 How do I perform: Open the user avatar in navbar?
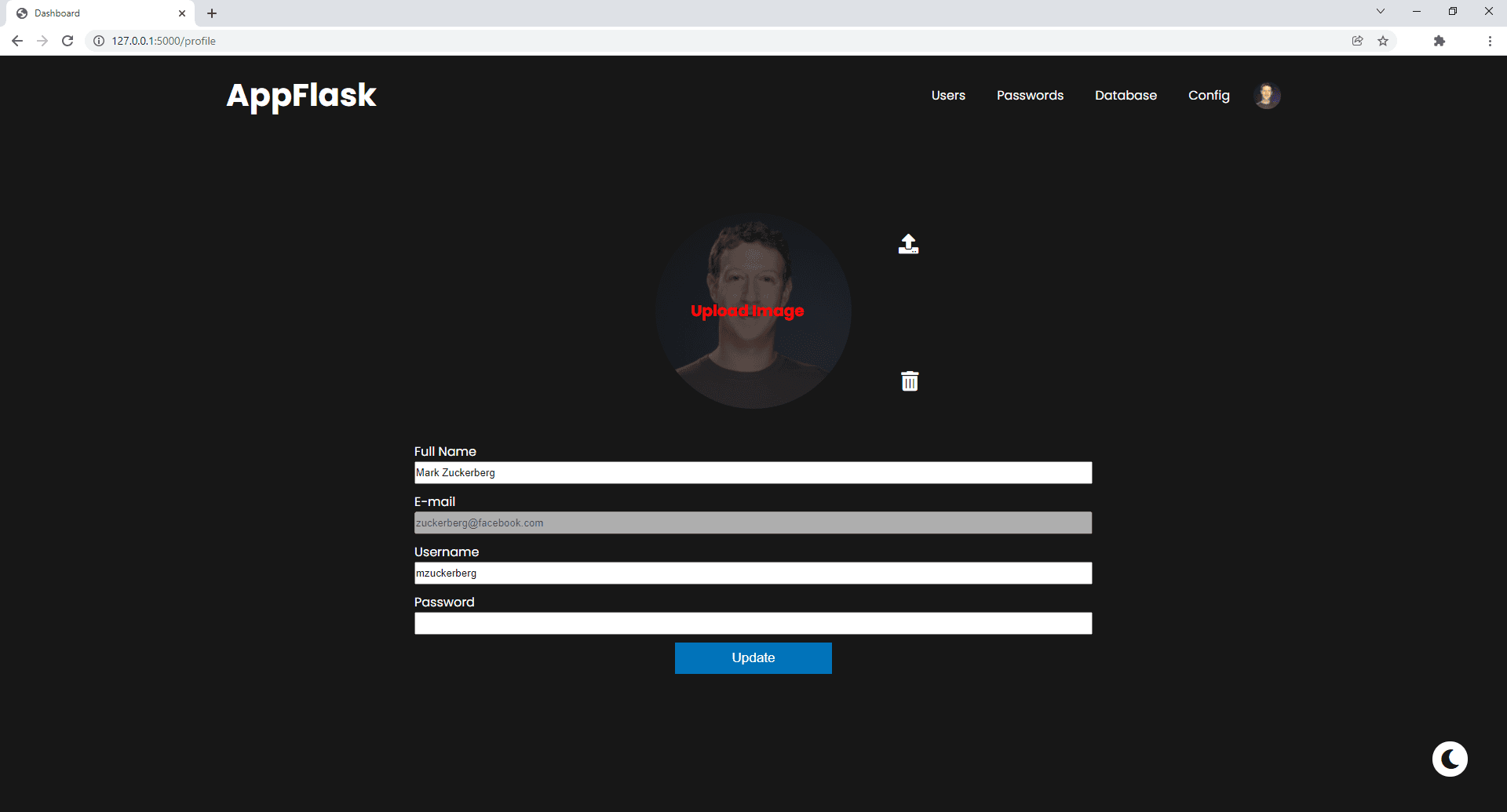coord(1266,96)
